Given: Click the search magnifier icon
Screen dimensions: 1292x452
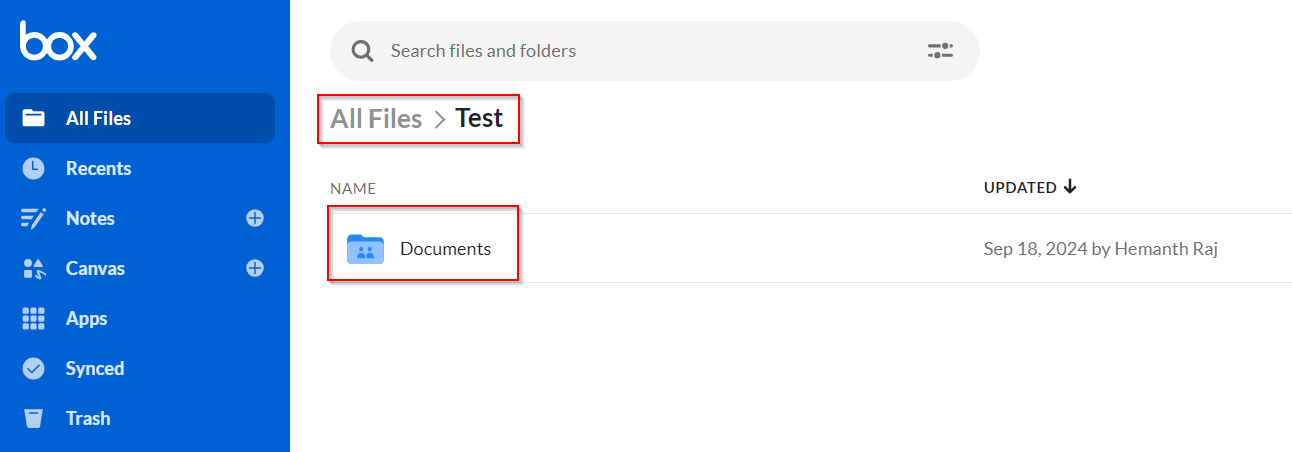Looking at the screenshot, I should pyautogui.click(x=362, y=50).
